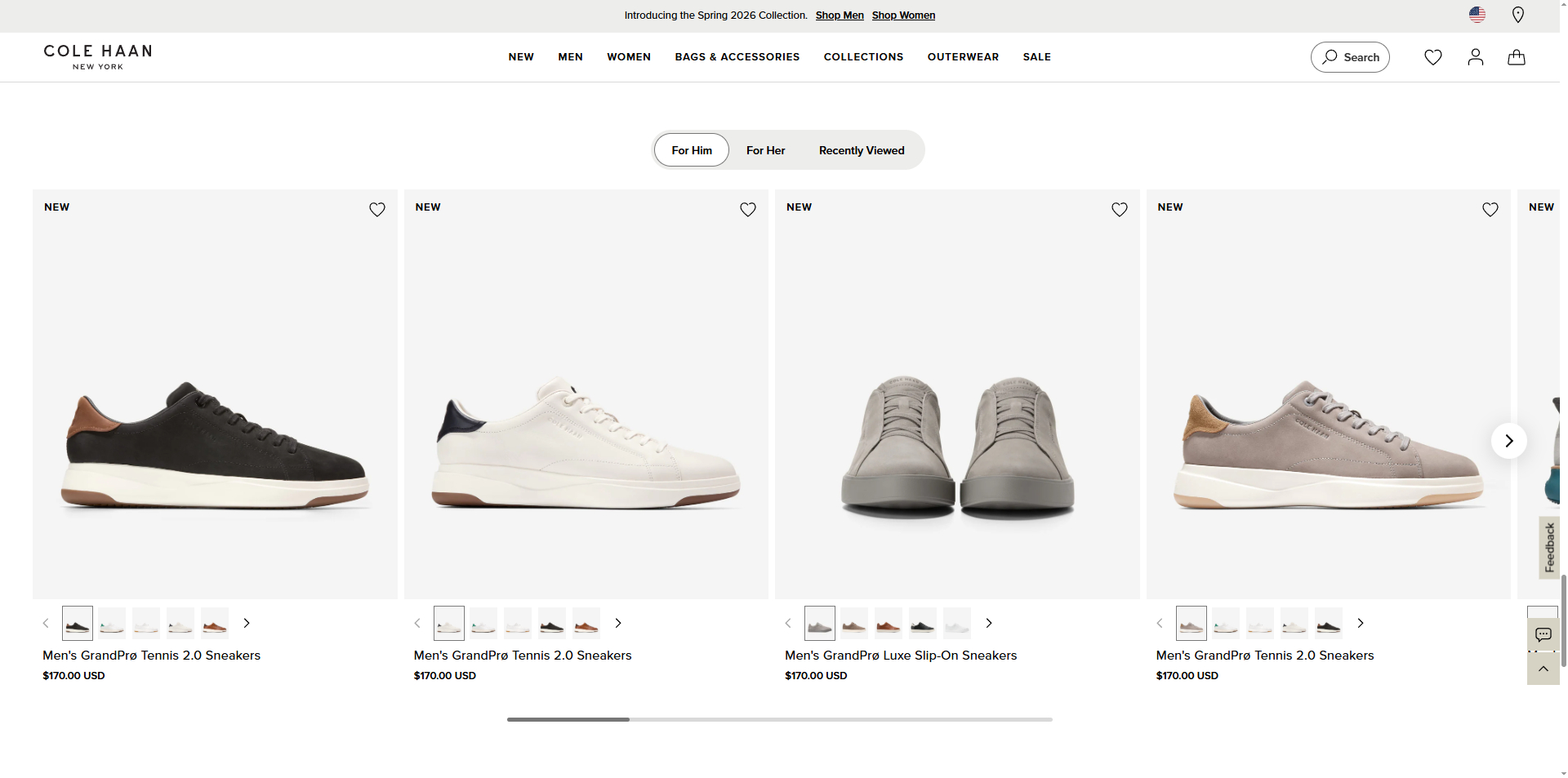Show more color options for the slip-on sneakers

click(989, 623)
